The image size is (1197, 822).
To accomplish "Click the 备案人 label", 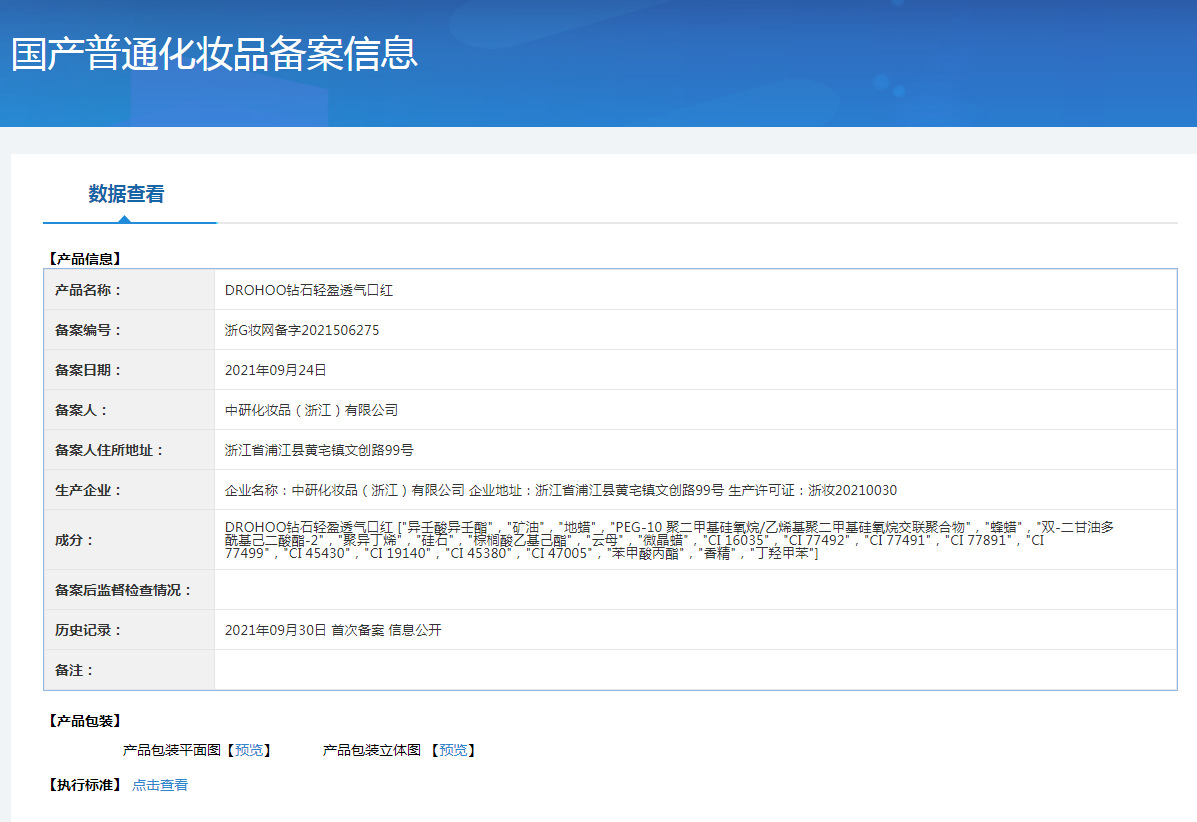I will 81,410.
